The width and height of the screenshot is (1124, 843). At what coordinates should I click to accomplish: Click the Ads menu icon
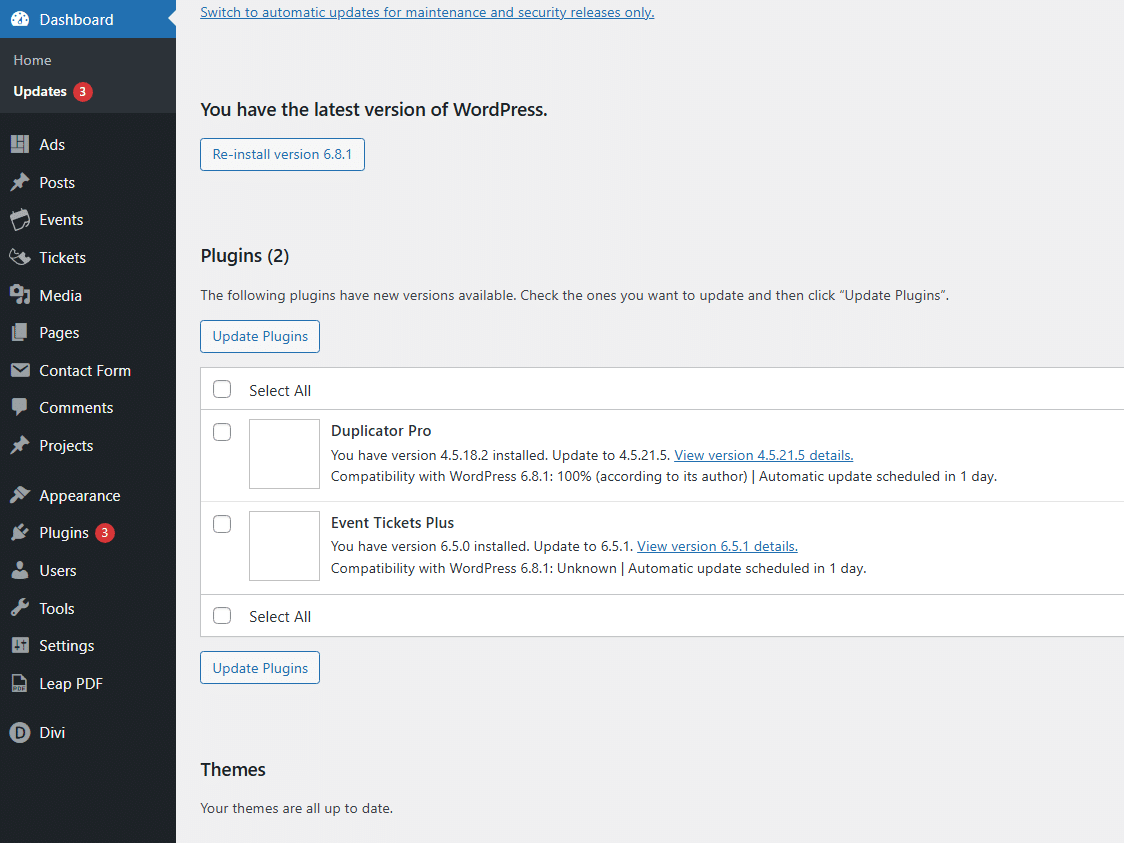(20, 144)
